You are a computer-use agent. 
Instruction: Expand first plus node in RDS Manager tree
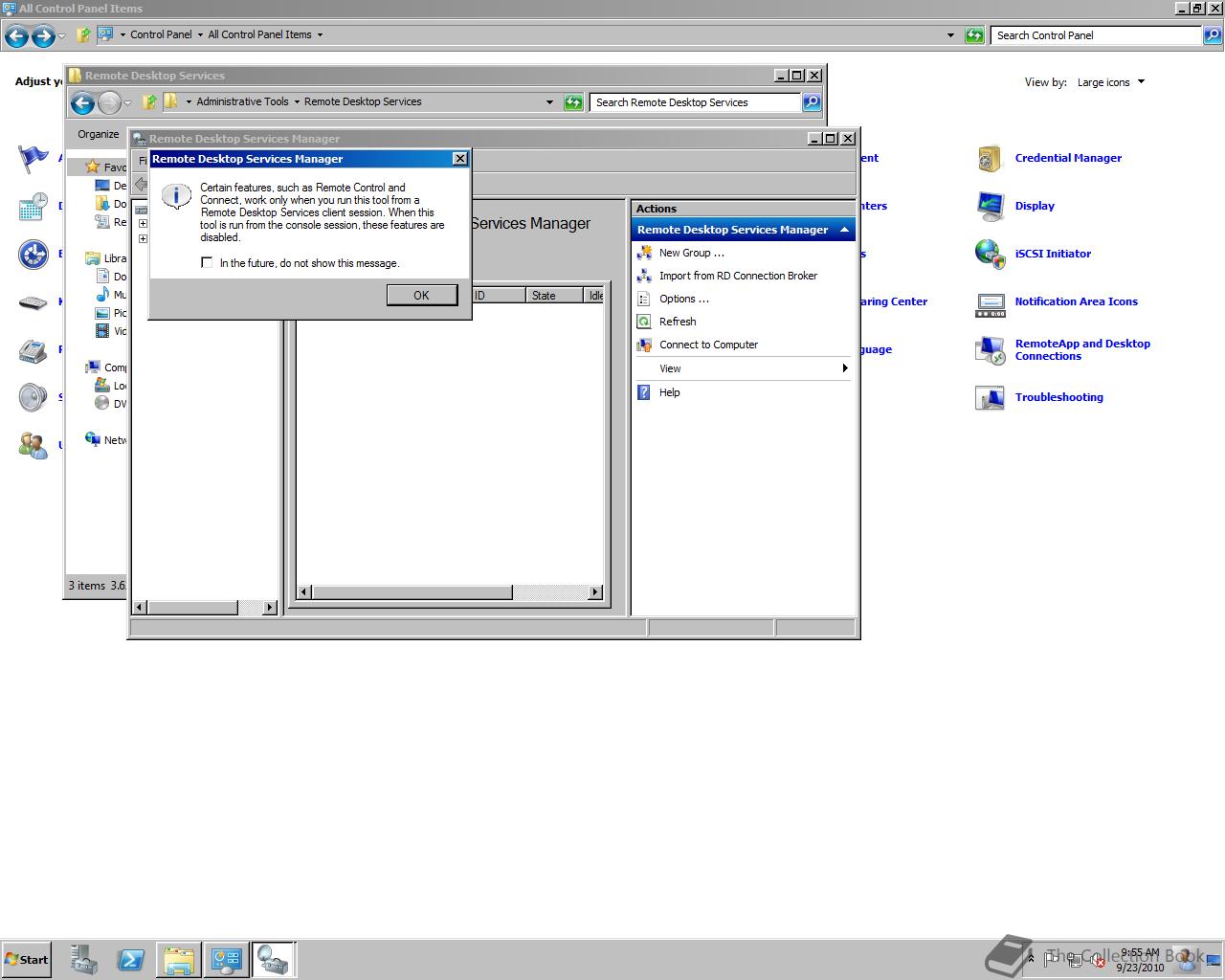point(143,224)
